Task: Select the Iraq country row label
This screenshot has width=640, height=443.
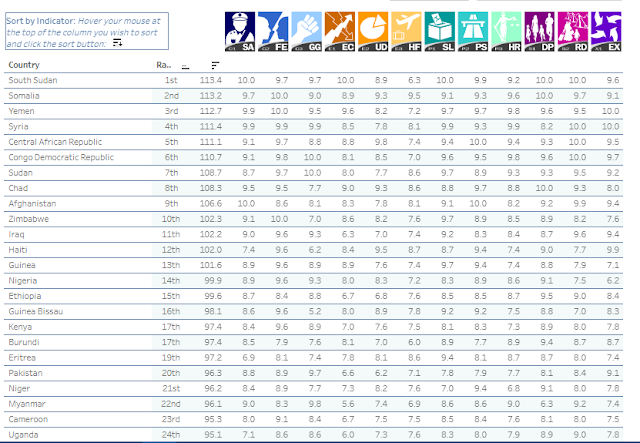Action: click(16, 234)
